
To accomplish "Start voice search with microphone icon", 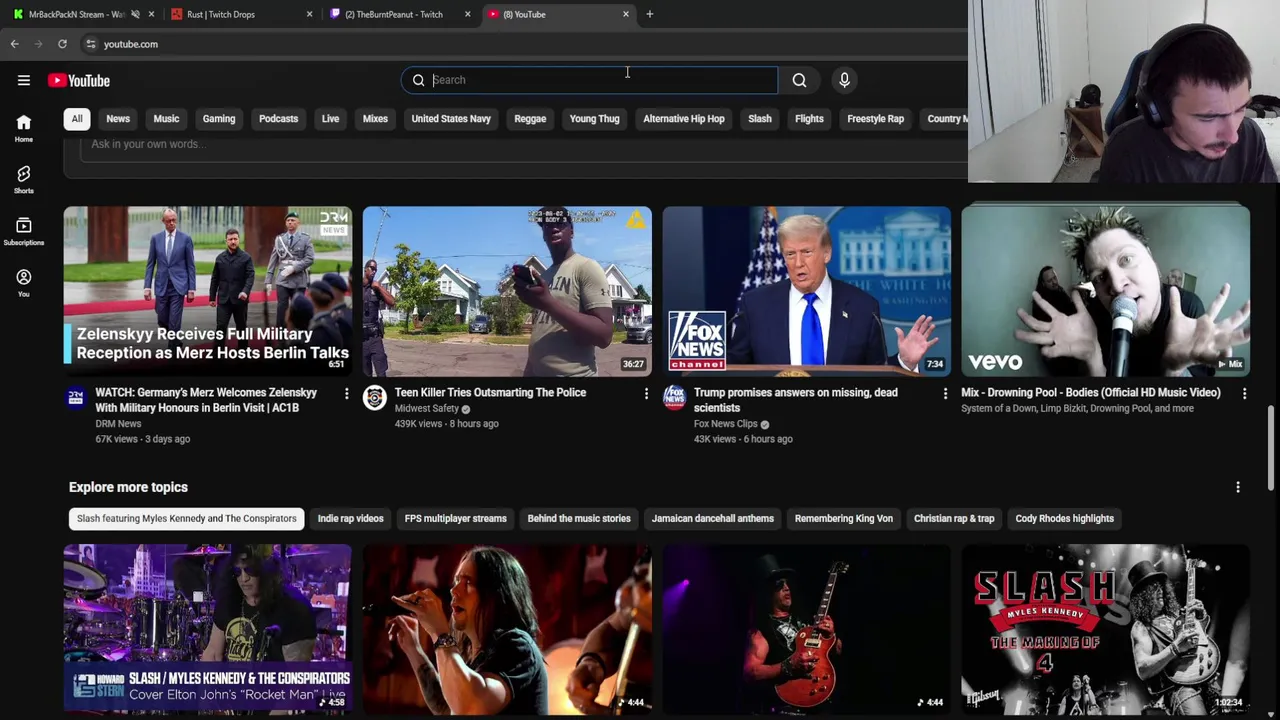I will [x=844, y=80].
